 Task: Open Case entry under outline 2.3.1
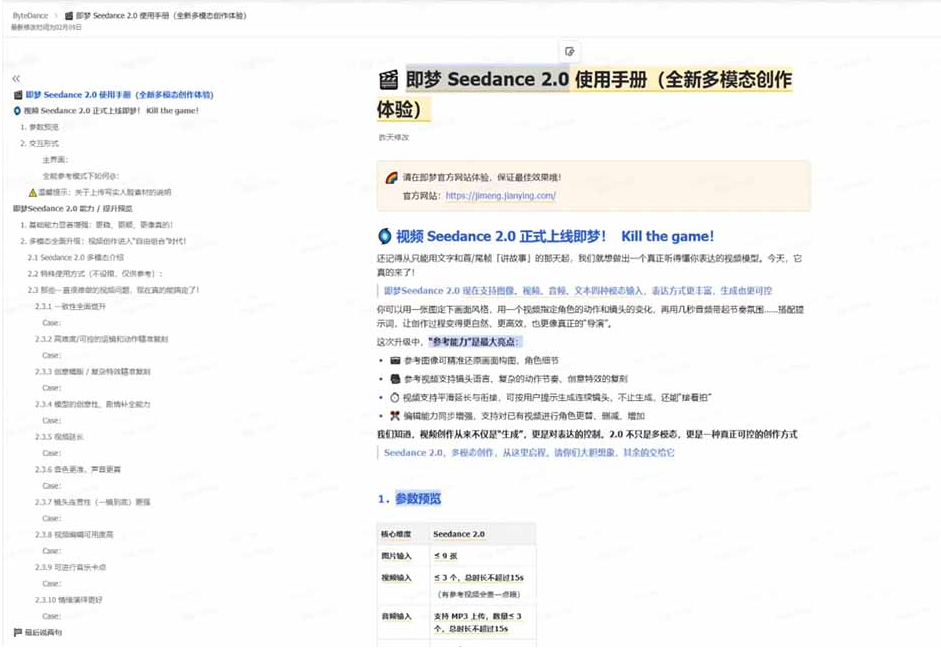click(x=52, y=323)
